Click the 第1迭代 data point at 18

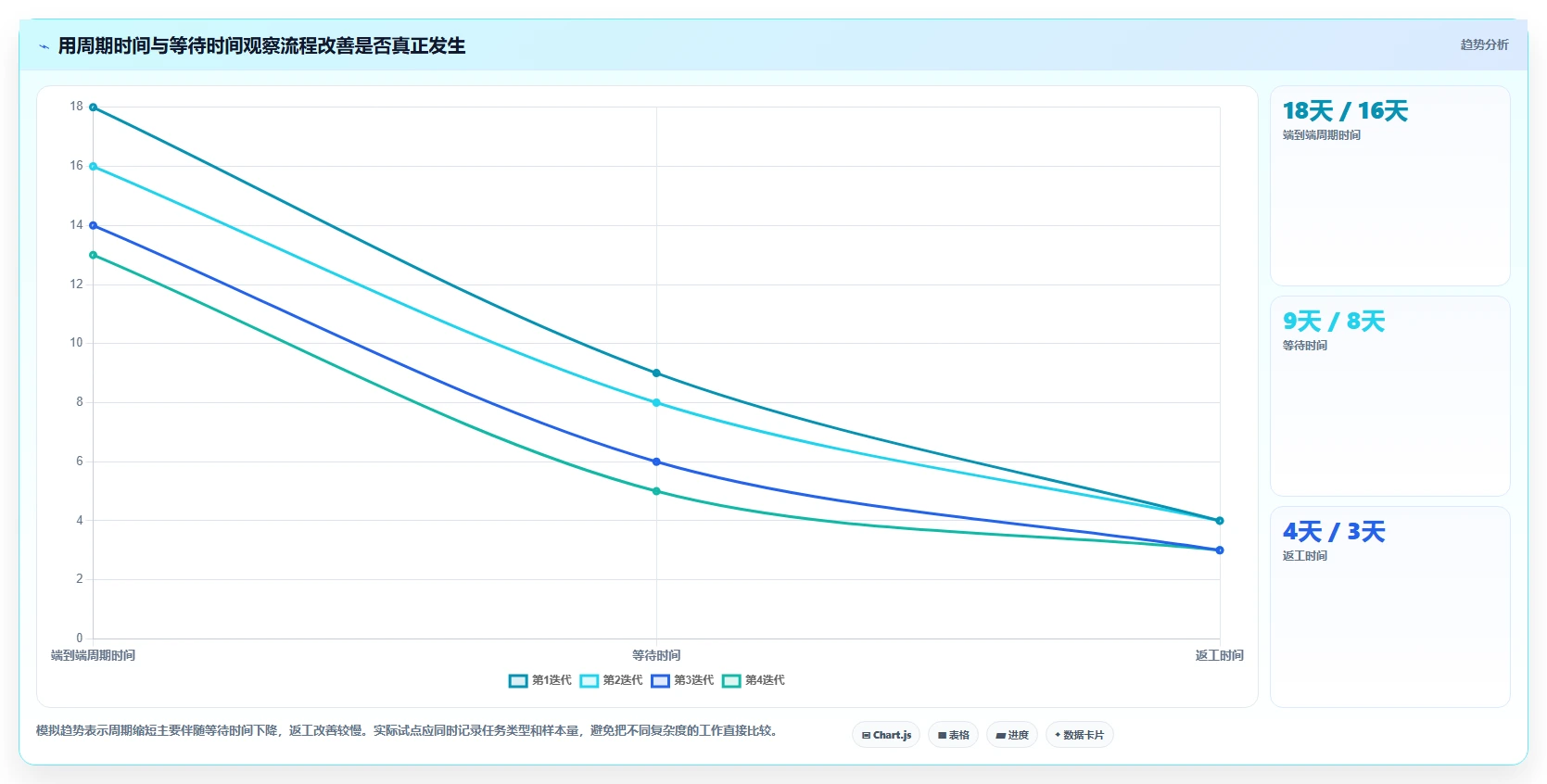[93, 107]
